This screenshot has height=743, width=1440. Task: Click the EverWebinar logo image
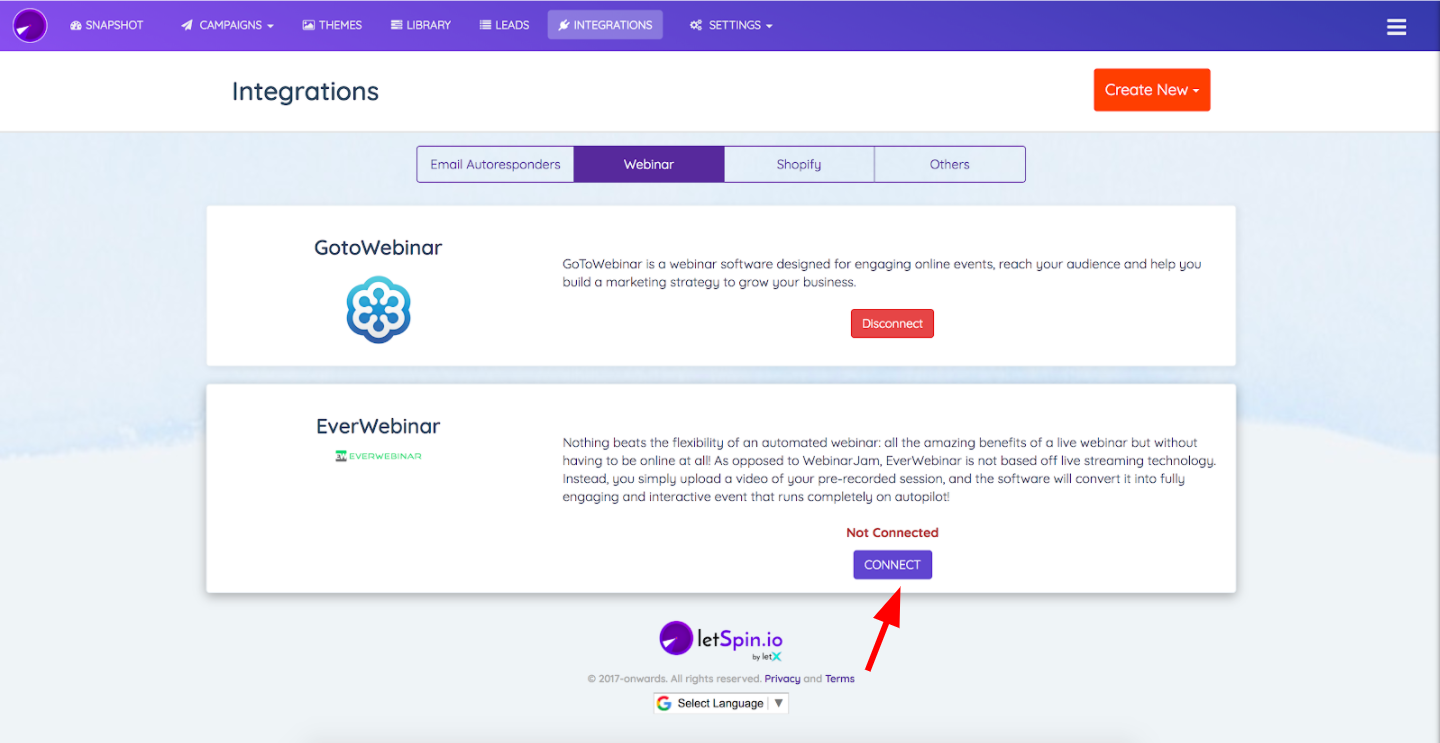point(378,456)
